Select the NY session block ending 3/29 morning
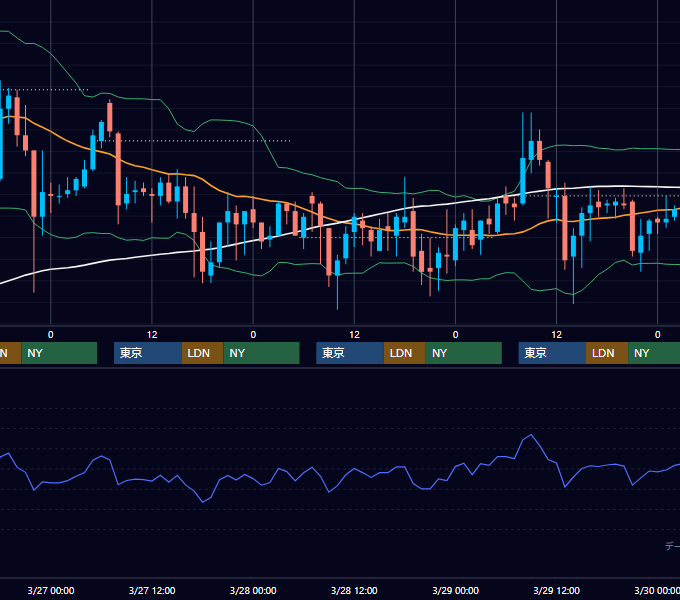Viewport: 680px width, 600px height. (x=464, y=353)
